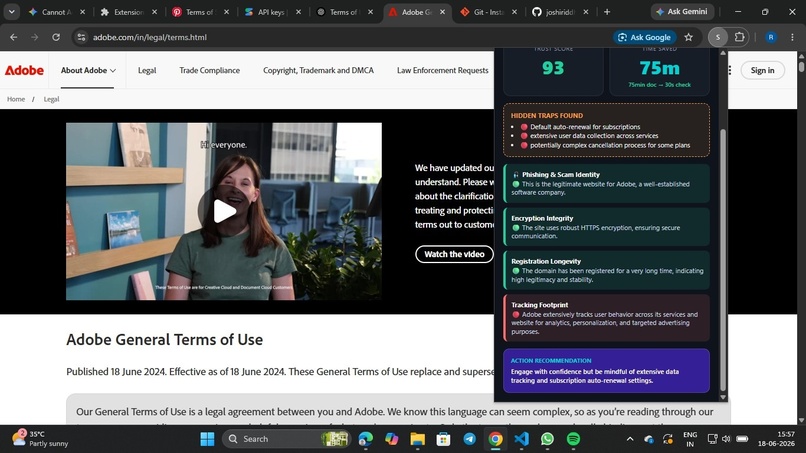Open the Legal nav item
The height and width of the screenshot is (453, 806).
(147, 70)
